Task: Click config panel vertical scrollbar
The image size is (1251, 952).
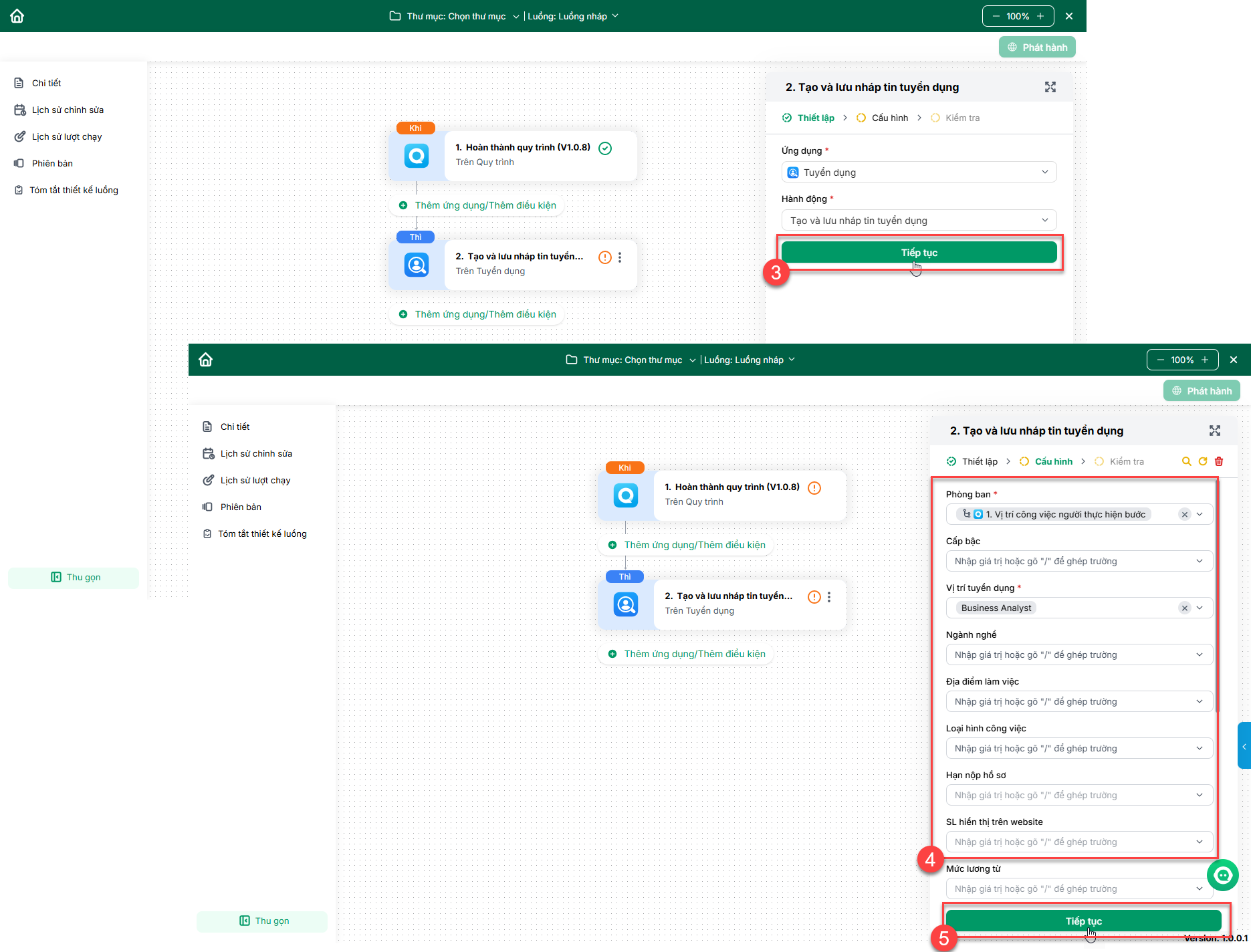Action: coord(1216,595)
